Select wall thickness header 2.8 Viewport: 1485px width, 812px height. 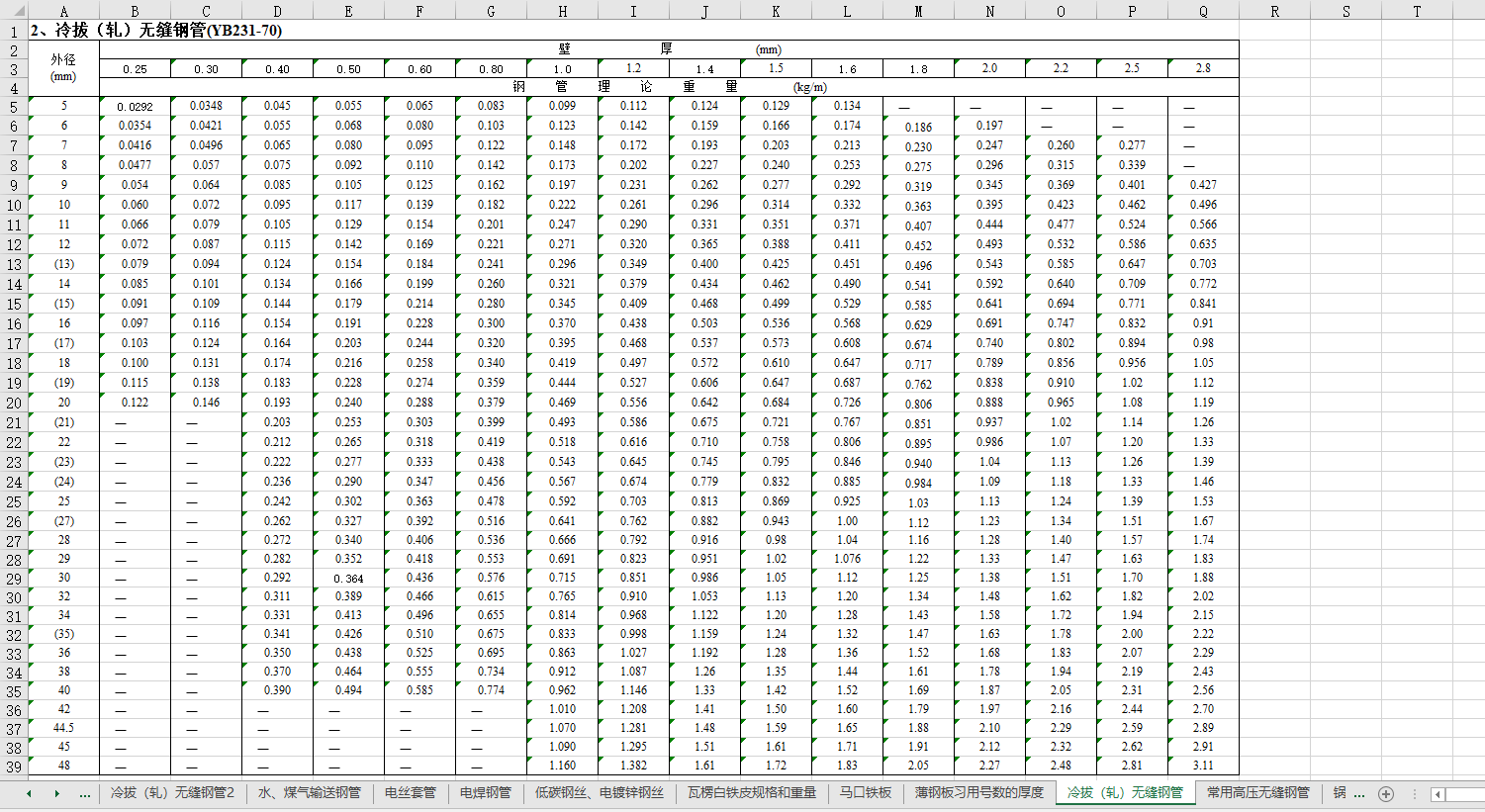pyautogui.click(x=1203, y=69)
